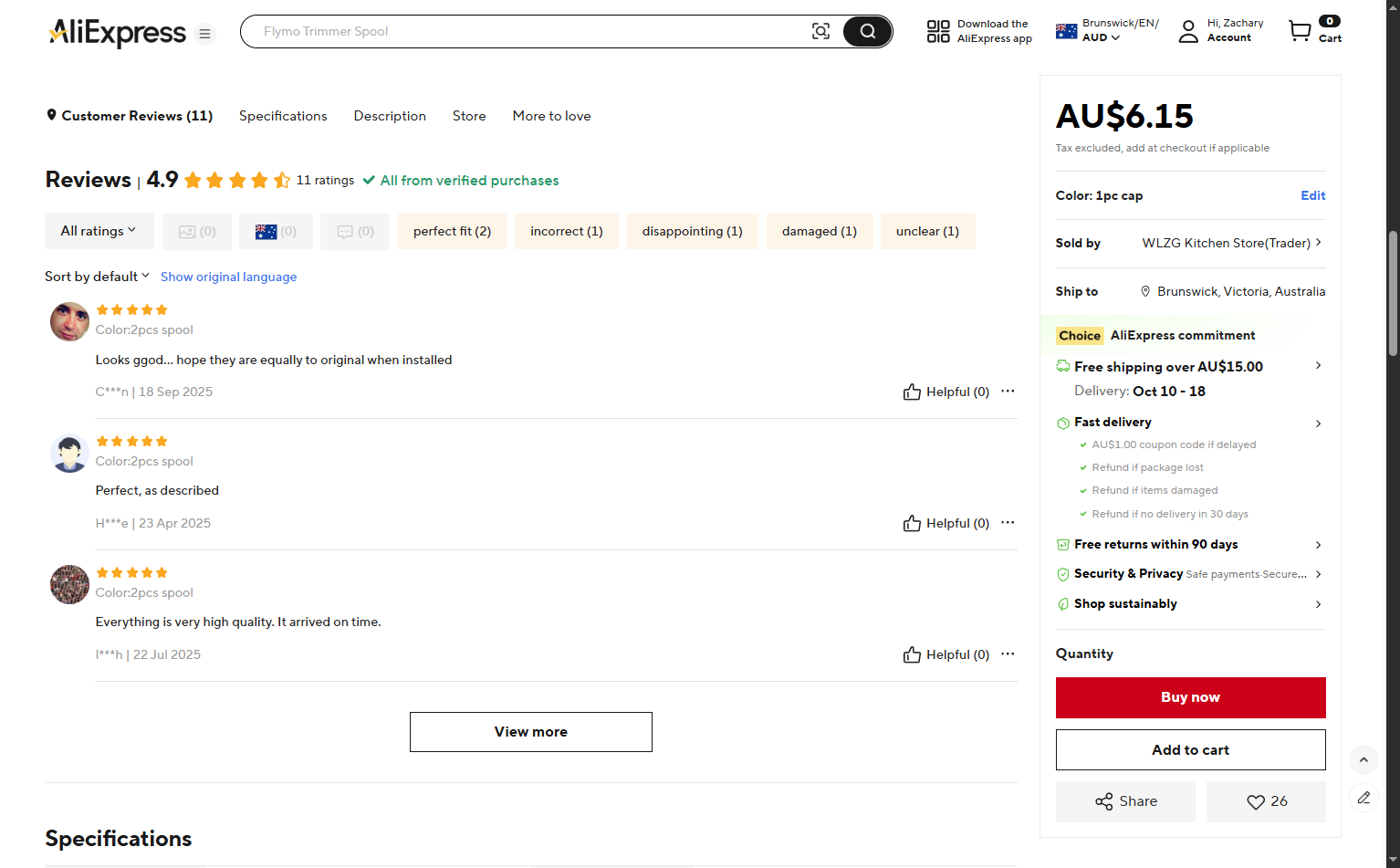Expand Free shipping over AU$15.00 details
Screen dimensions: 1400x868
pyautogui.click(x=1190, y=367)
